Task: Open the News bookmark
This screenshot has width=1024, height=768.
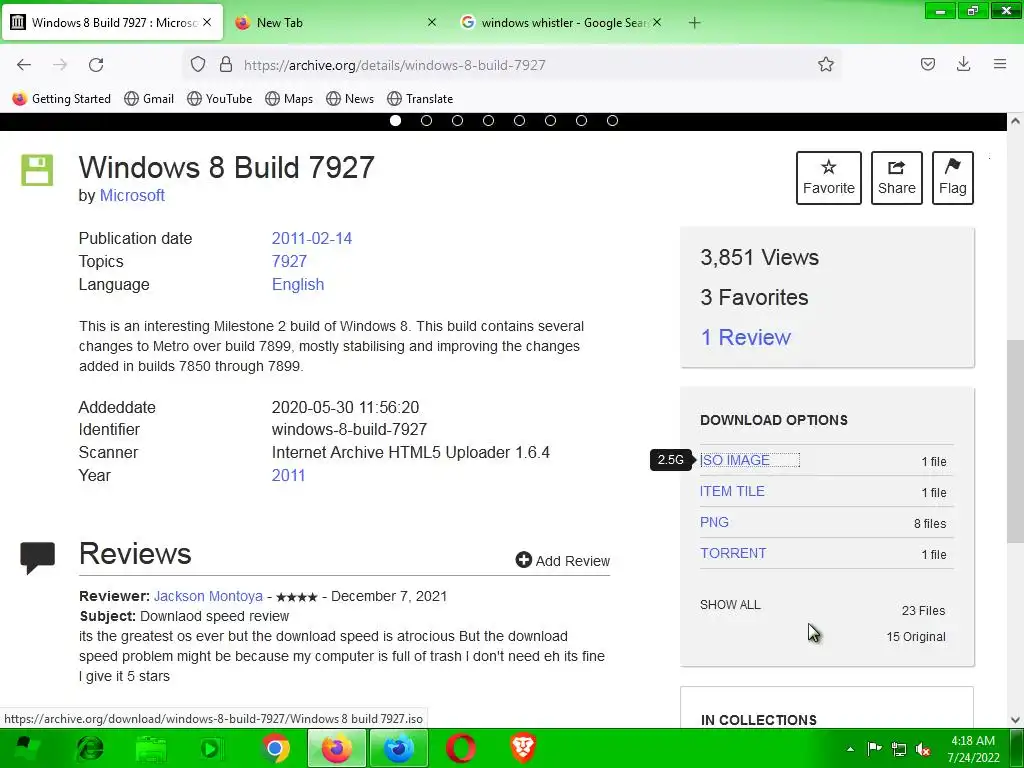Action: 350,99
